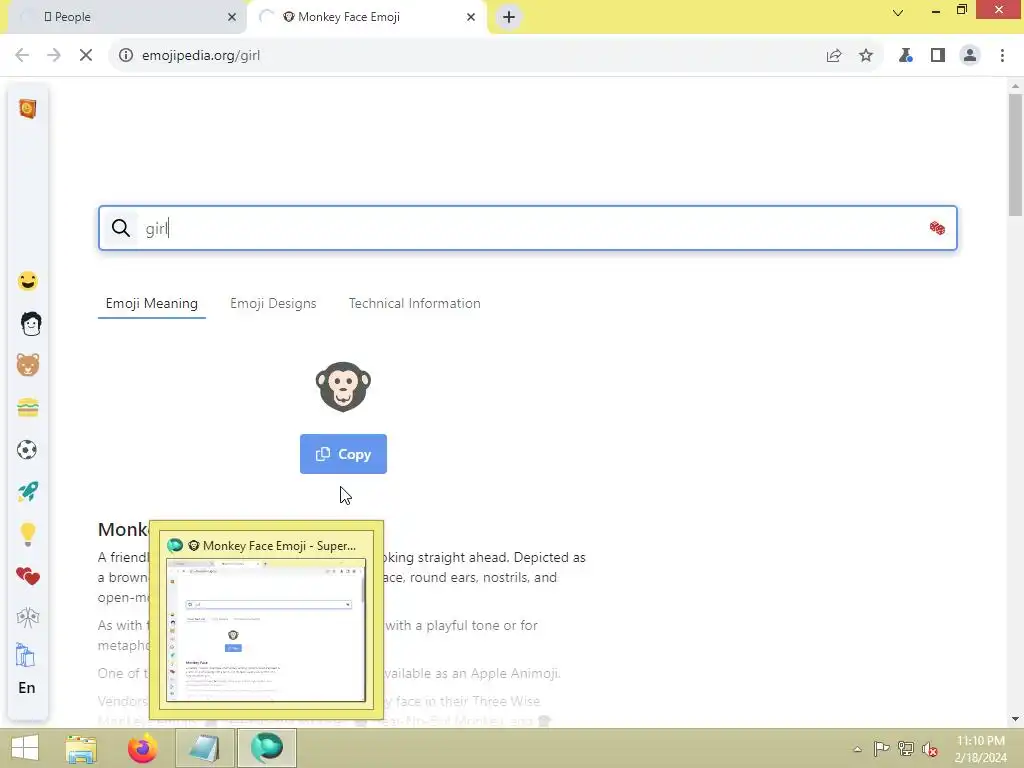Open the Emojipedia home book icon in sidebar
Viewport: 1024px width, 768px height.
[x=27, y=108]
